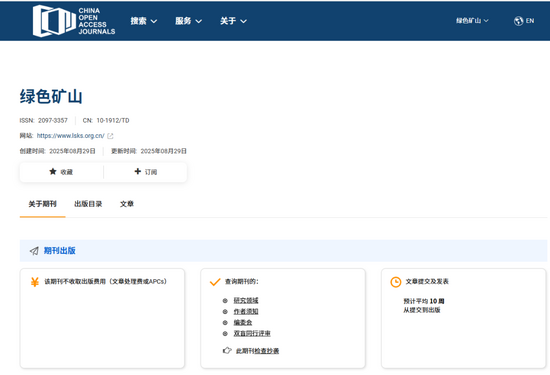Screen dimensions: 550x375
Task: Select the 关于期刊 tab
Action: pos(42,204)
